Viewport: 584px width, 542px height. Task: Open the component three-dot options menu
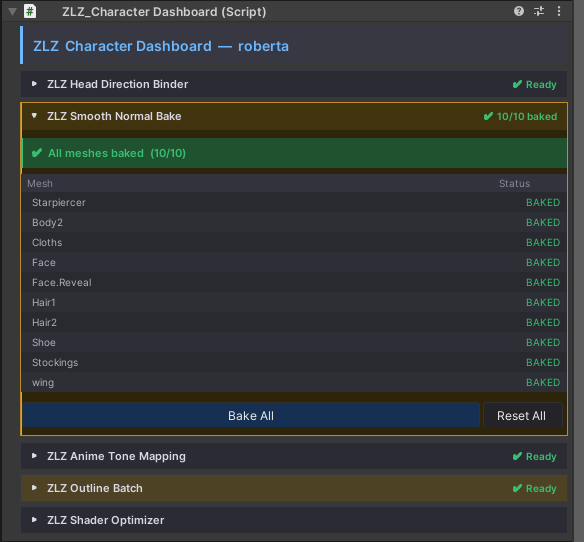click(559, 11)
